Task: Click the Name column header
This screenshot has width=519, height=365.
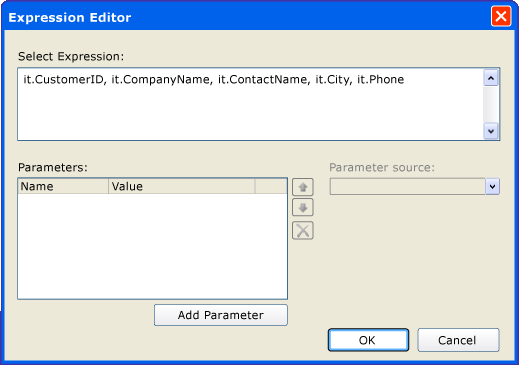Action: coord(63,186)
